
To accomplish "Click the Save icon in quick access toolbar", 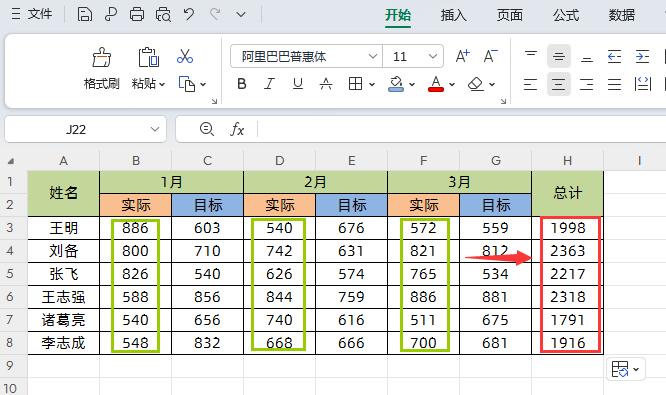I will click(x=85, y=14).
